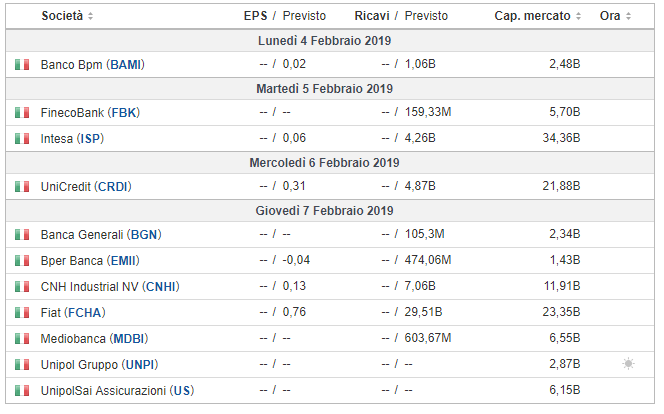Select the Martedì 5 Febbraio 2019 date row
664x414 pixels.
point(330,88)
